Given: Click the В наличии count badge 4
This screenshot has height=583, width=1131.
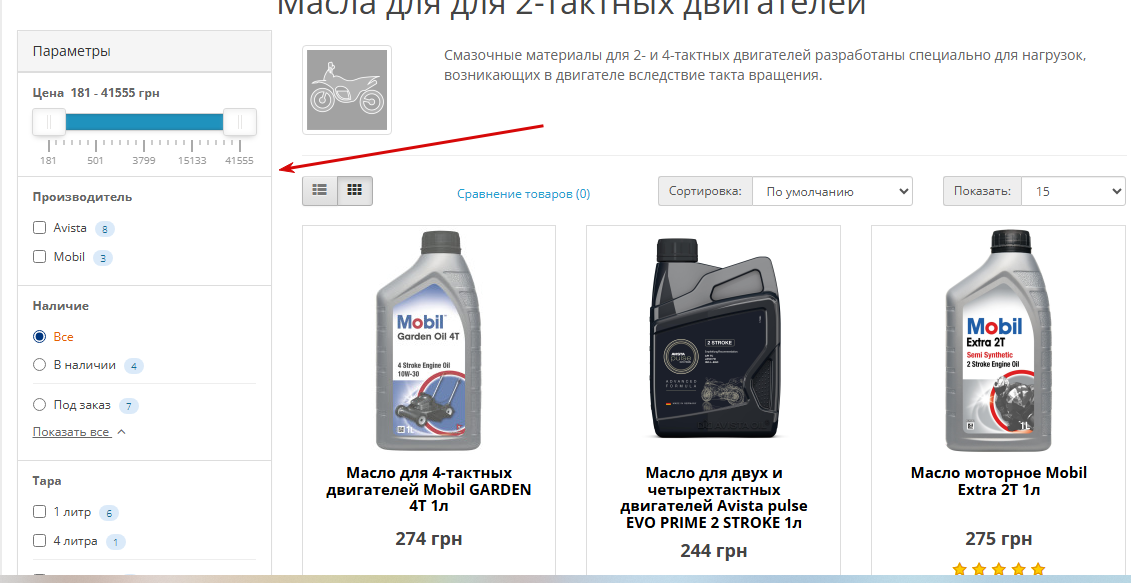Looking at the screenshot, I should pyautogui.click(x=133, y=367).
